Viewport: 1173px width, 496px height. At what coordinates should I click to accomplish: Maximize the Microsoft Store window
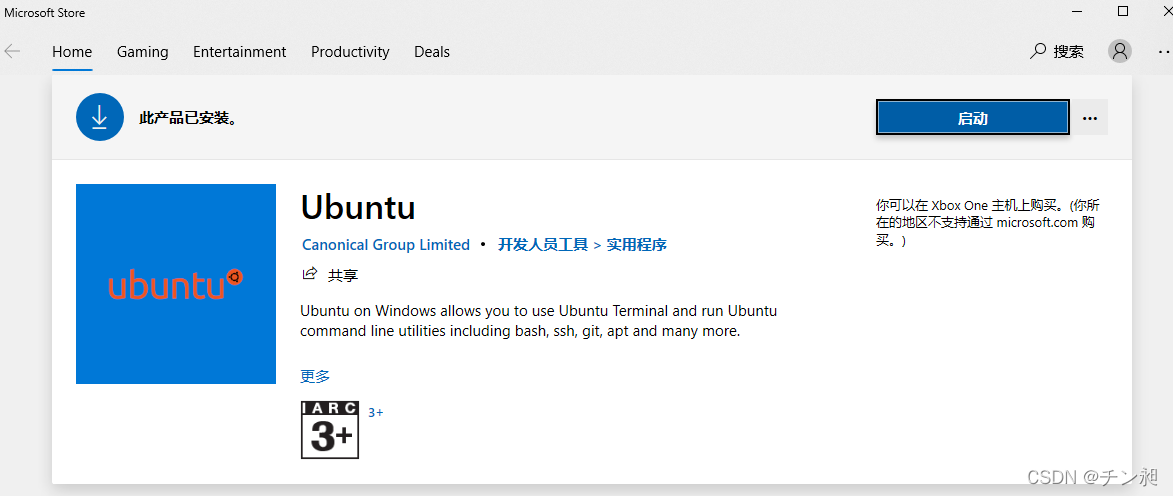pyautogui.click(x=1123, y=11)
